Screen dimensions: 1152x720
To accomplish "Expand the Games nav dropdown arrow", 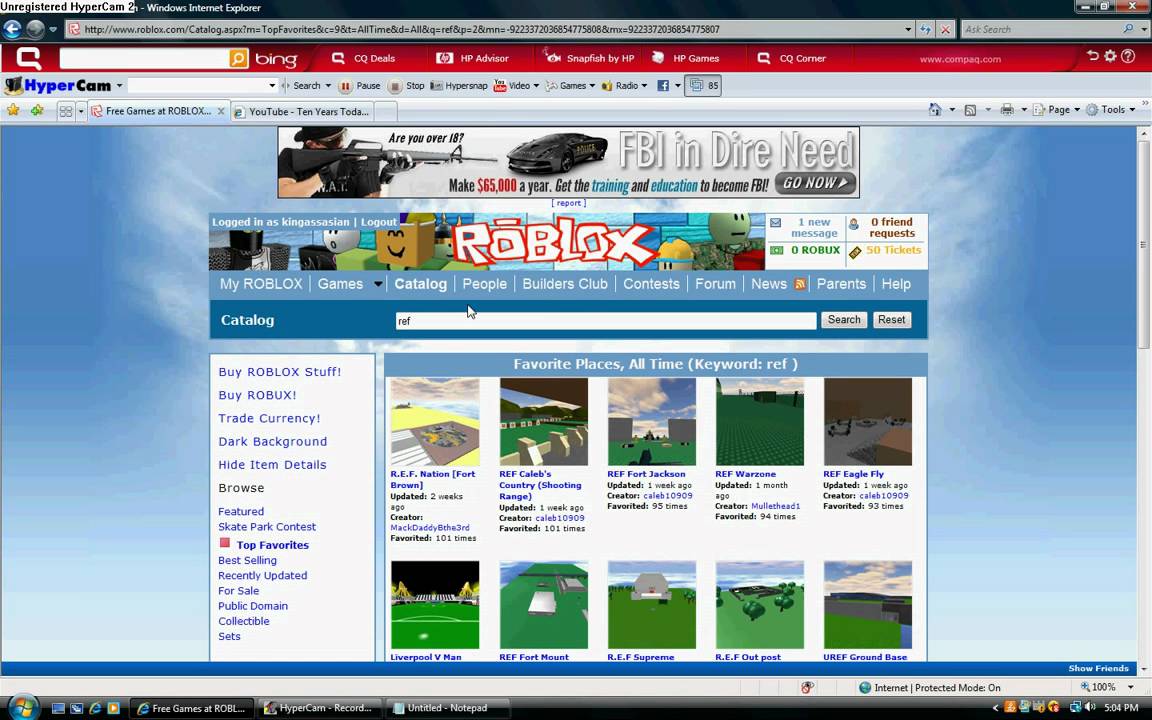I will (x=378, y=284).
